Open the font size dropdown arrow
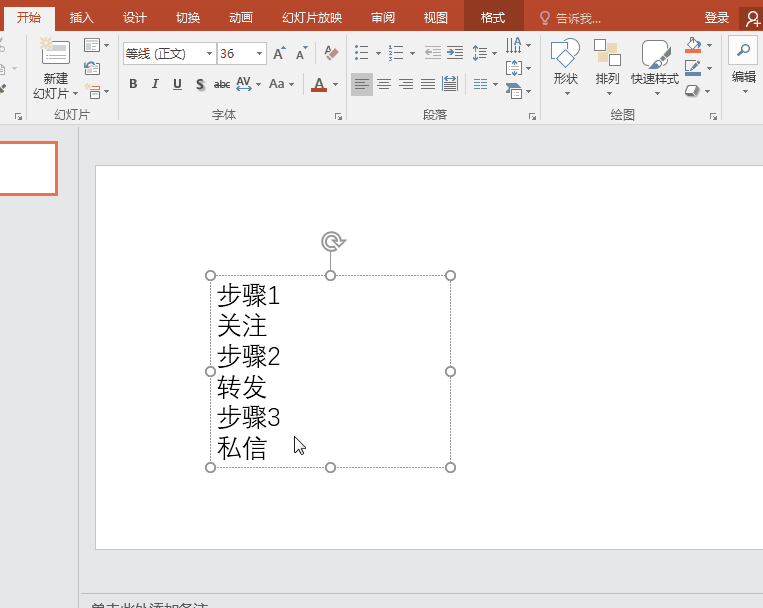The image size is (763, 608). pyautogui.click(x=260, y=54)
